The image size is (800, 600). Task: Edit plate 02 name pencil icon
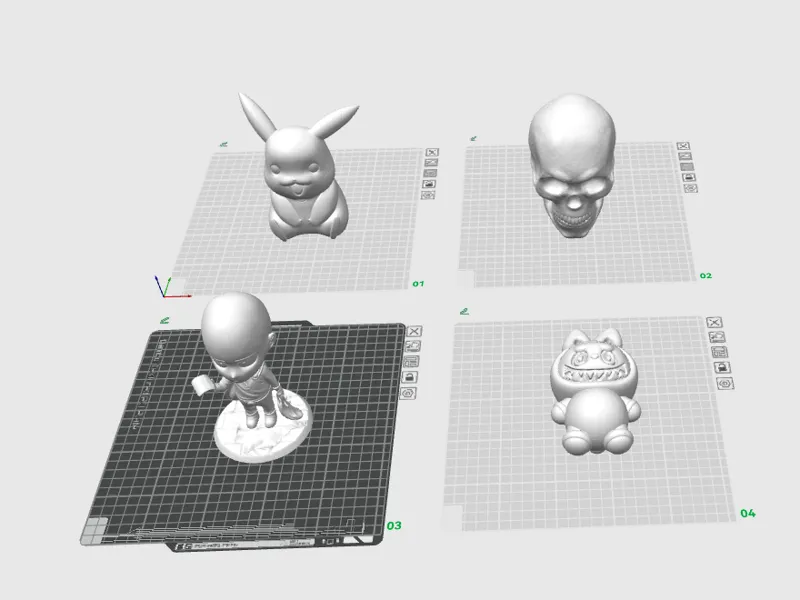[x=473, y=138]
